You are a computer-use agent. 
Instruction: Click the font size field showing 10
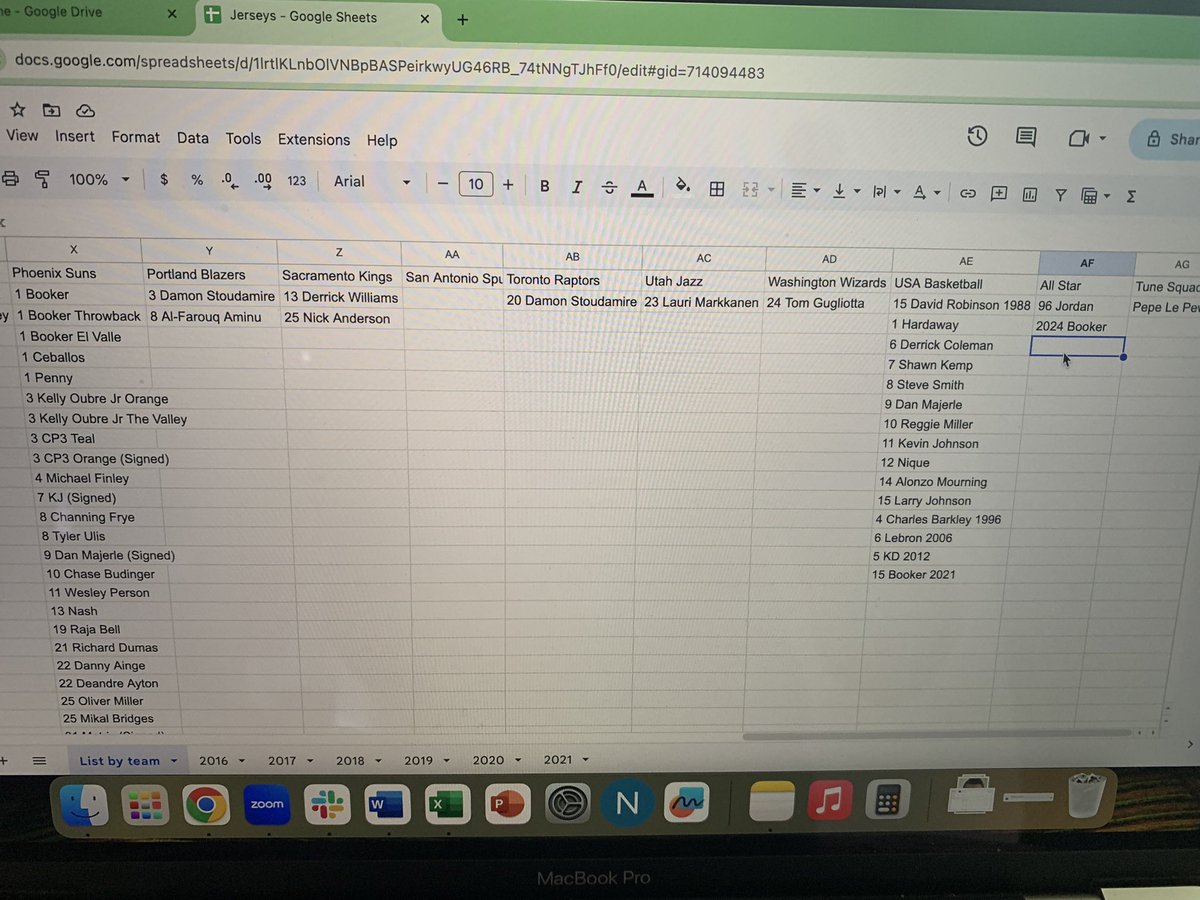point(476,183)
